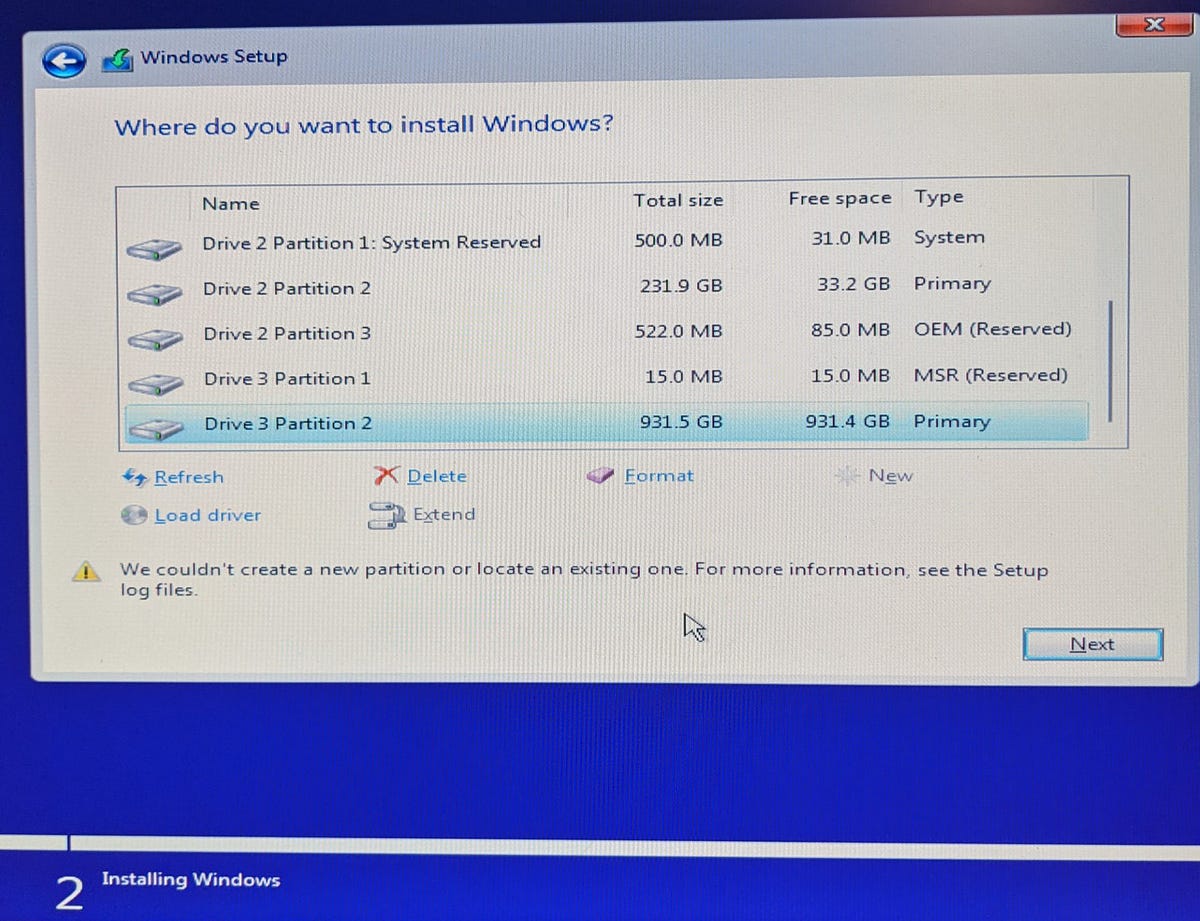Click the Windows Setup title icon
The width and height of the screenshot is (1200, 921).
(117, 60)
